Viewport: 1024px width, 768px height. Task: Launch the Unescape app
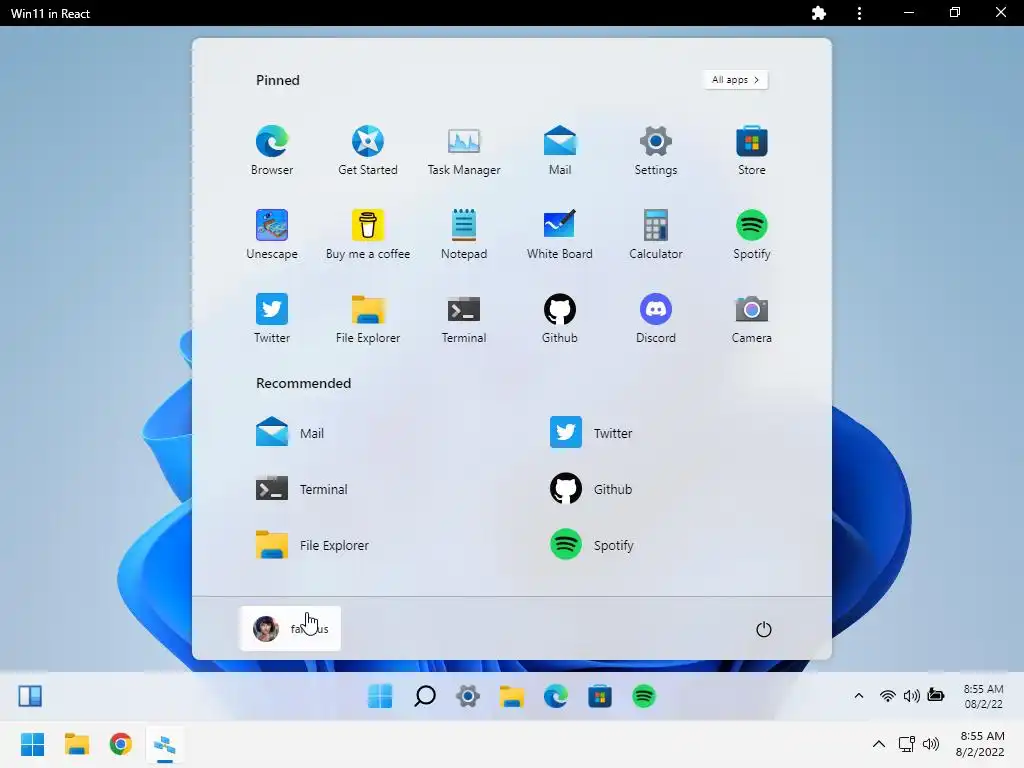pos(272,234)
